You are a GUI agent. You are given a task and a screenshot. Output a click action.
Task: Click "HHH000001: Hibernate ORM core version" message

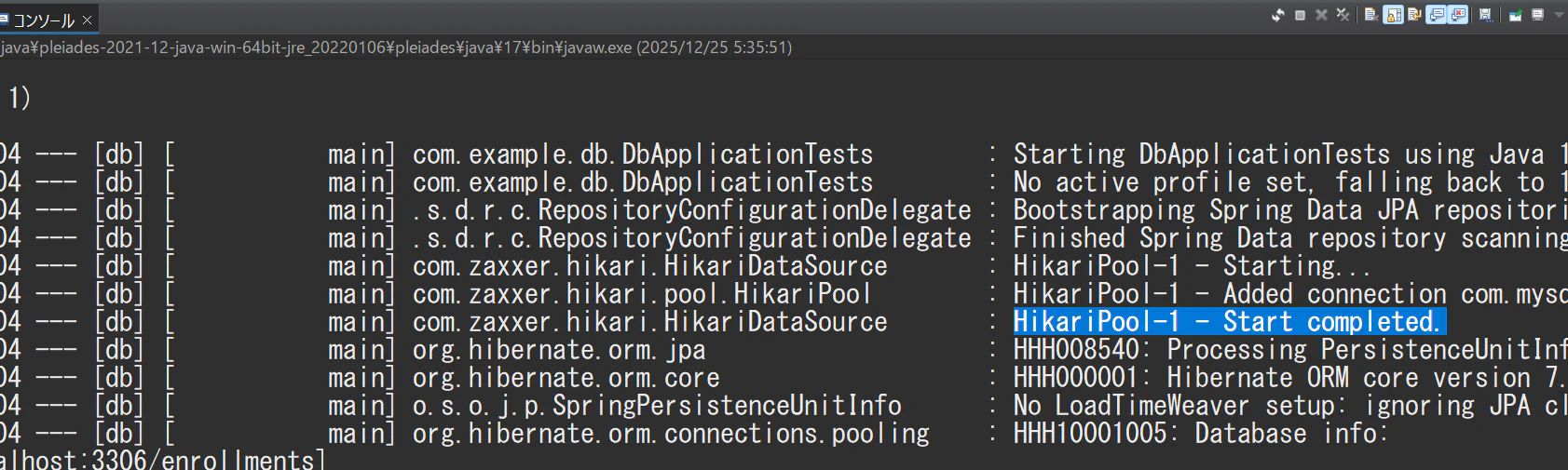[x=1289, y=378]
